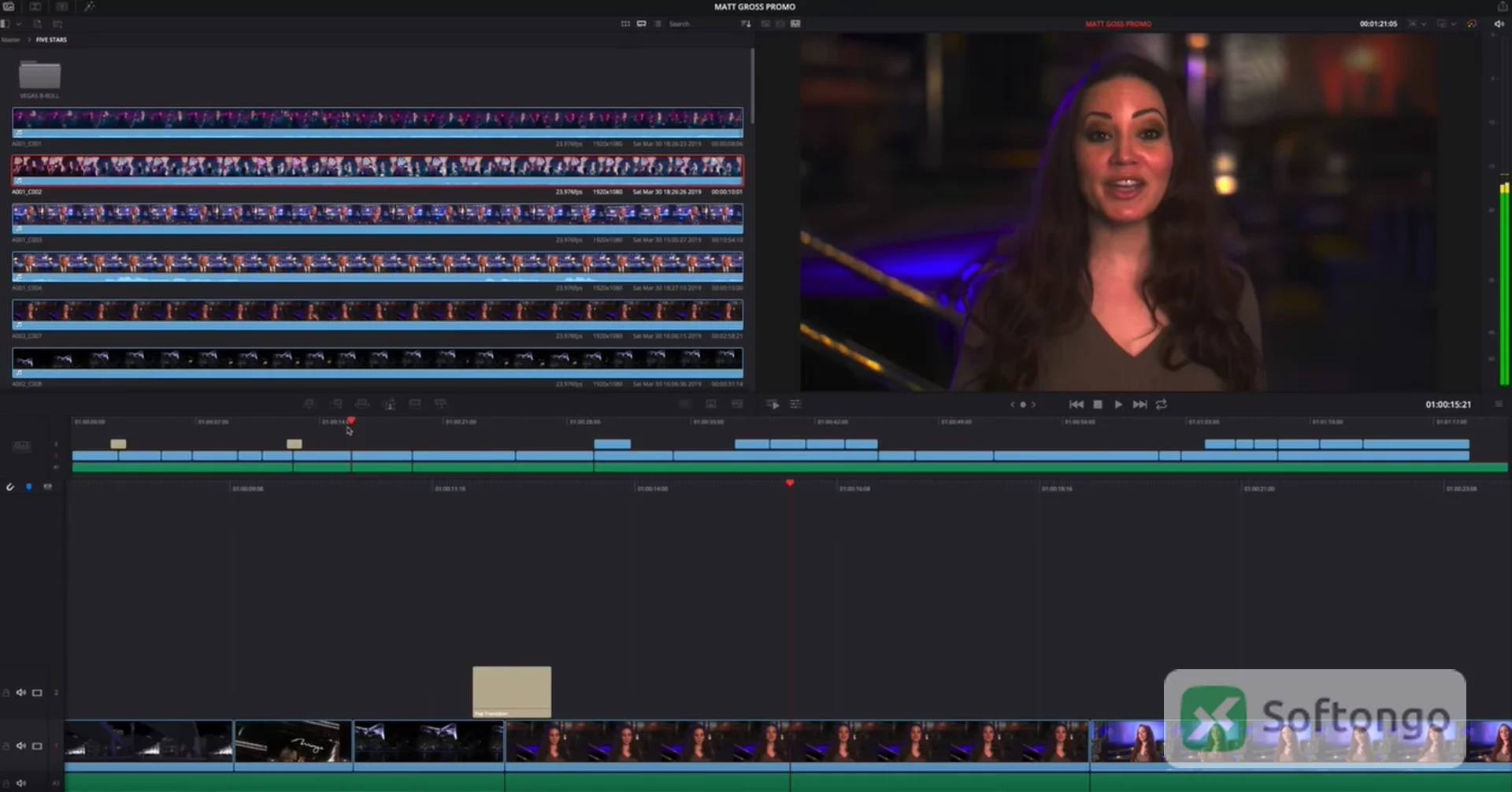Click the Append to end edit icon
This screenshot has height=792, width=1512.
point(336,404)
